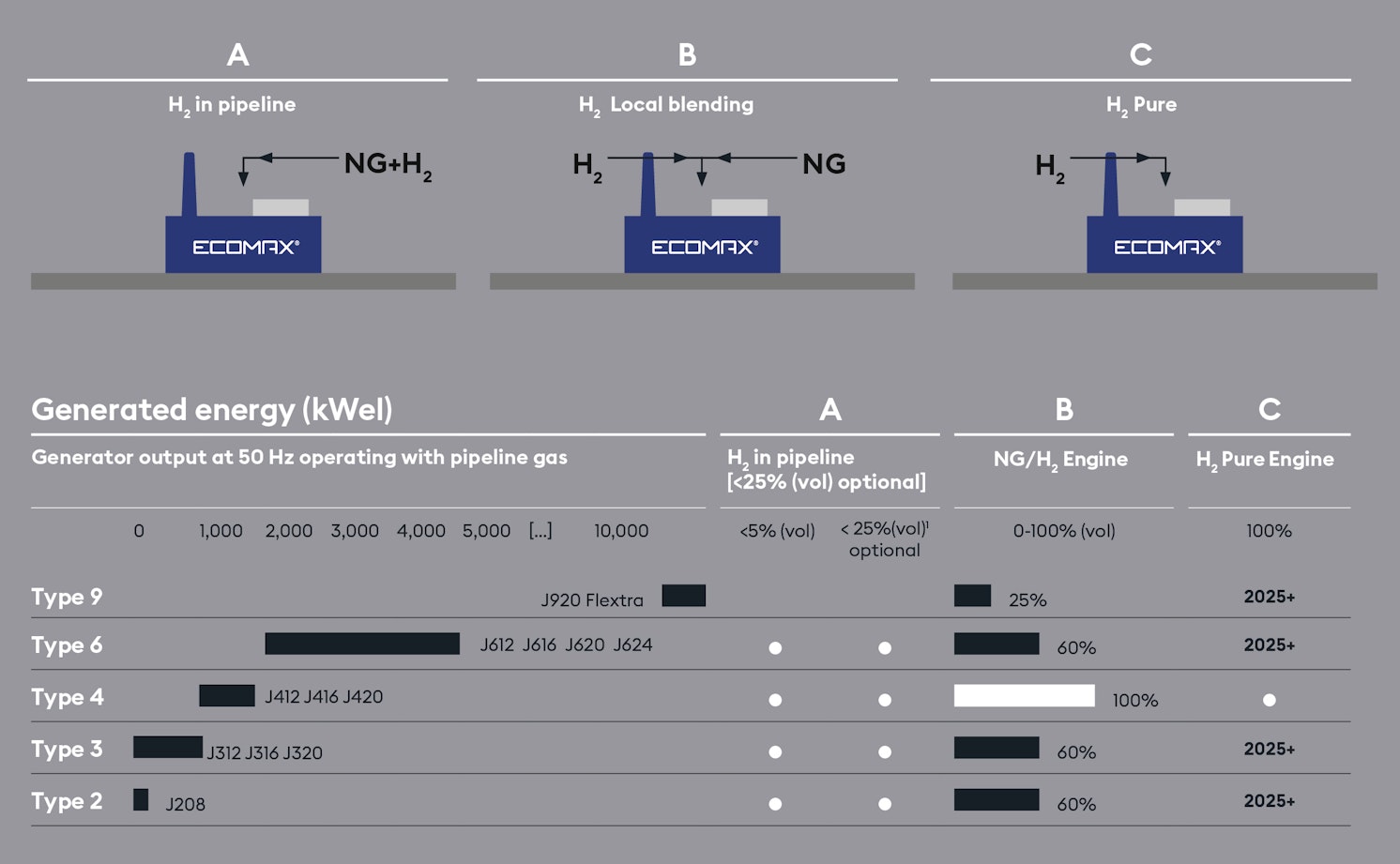This screenshot has width=1400, height=864.
Task: Click the Type 9 row label
Action: point(67,598)
